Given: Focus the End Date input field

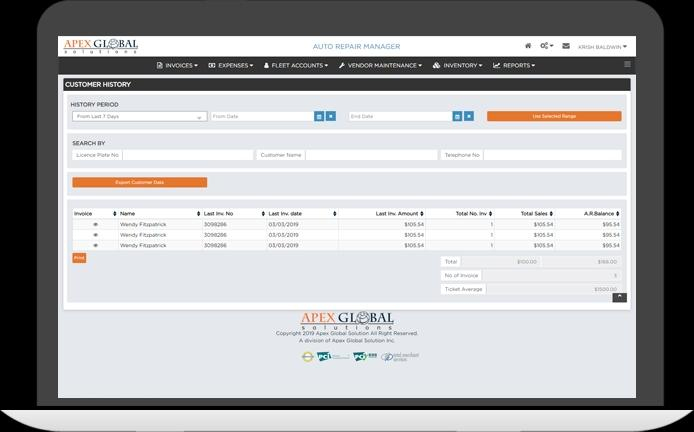Looking at the screenshot, I should [x=400, y=116].
